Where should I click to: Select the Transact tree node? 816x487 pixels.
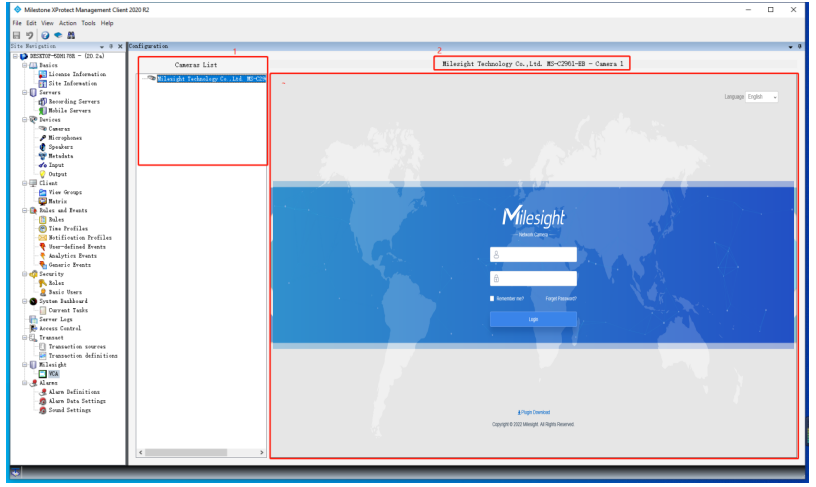click(51, 338)
